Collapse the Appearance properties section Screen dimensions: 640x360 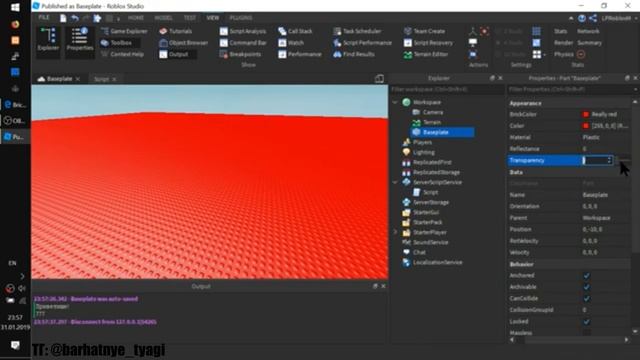tap(525, 103)
